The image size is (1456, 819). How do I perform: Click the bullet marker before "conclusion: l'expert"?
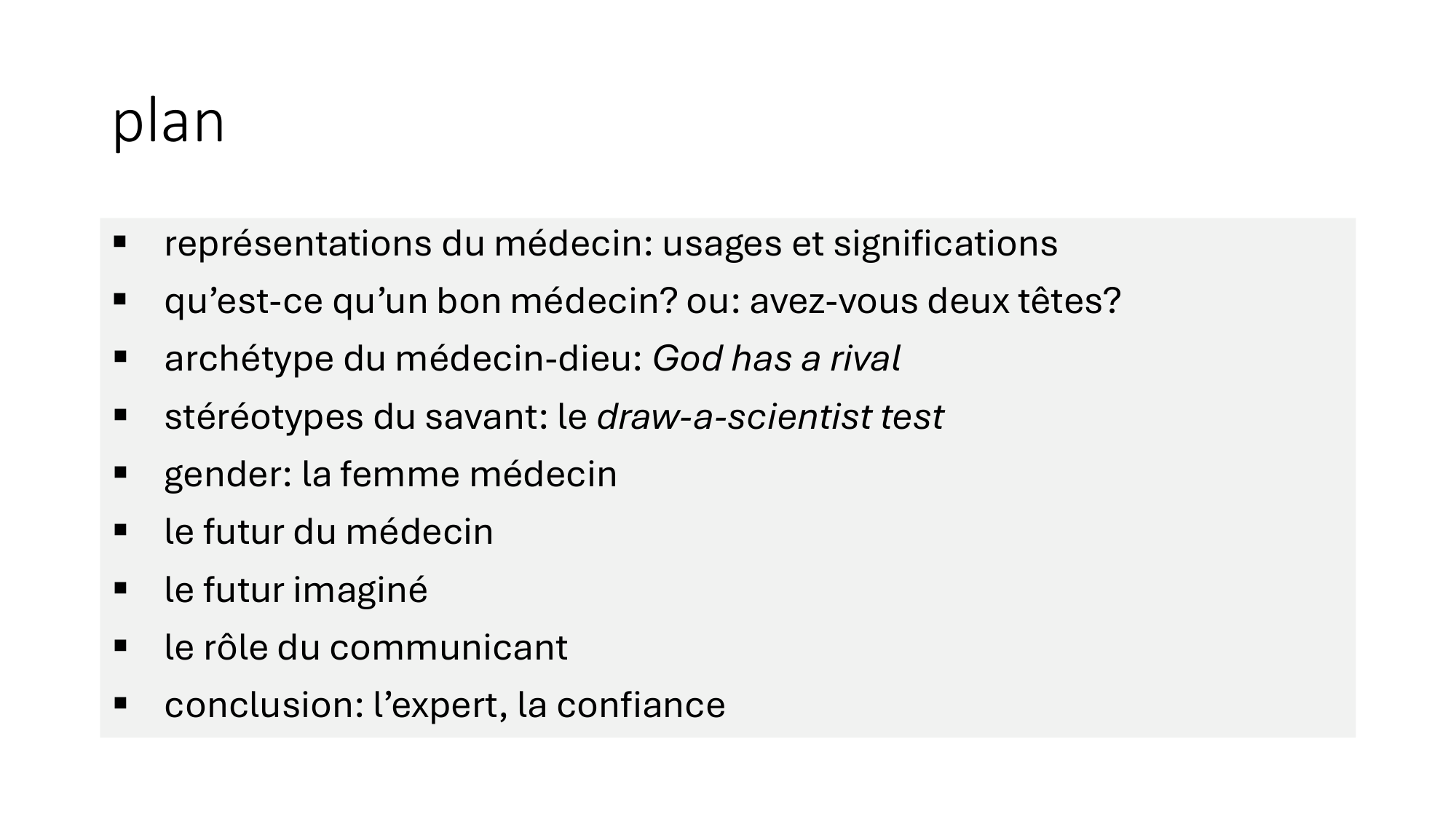pyautogui.click(x=121, y=703)
